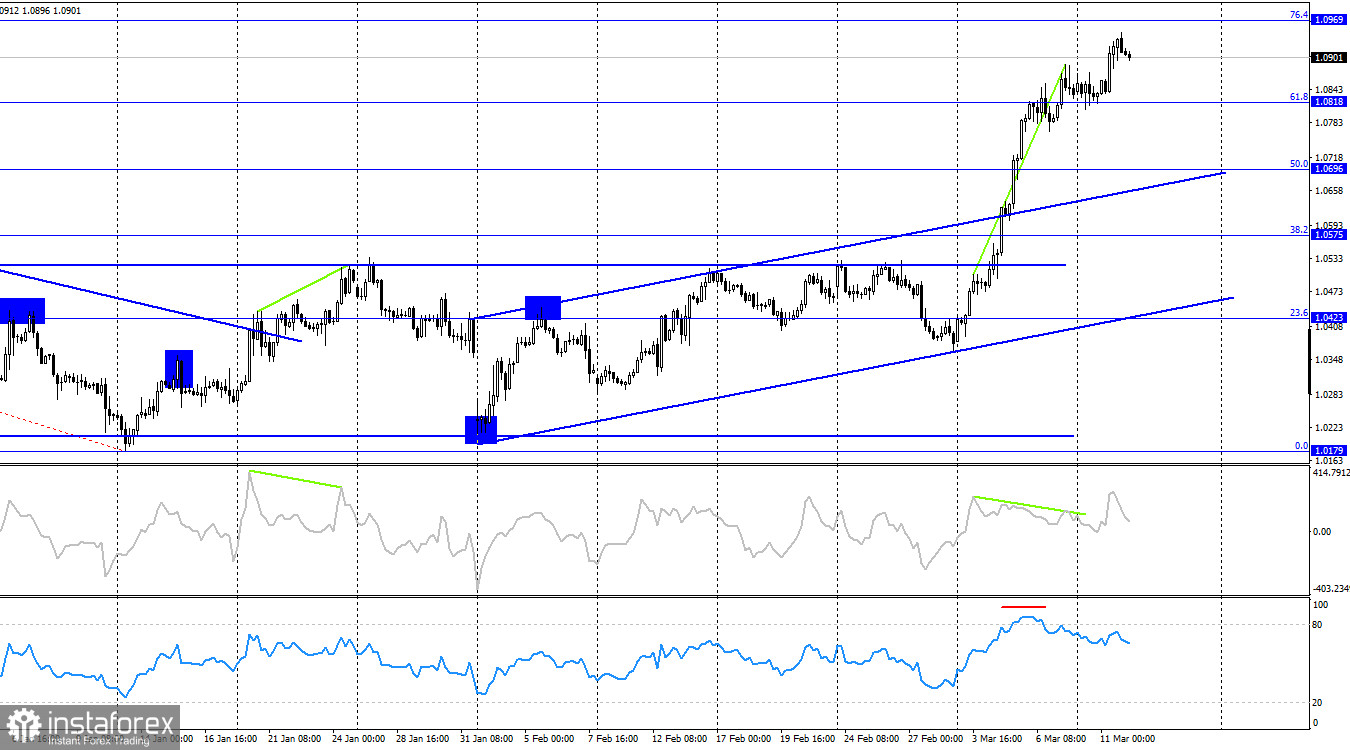Screen dimensions: 1350x750
Task: Select the current price tag 1.0901
Action: pyautogui.click(x=1328, y=57)
